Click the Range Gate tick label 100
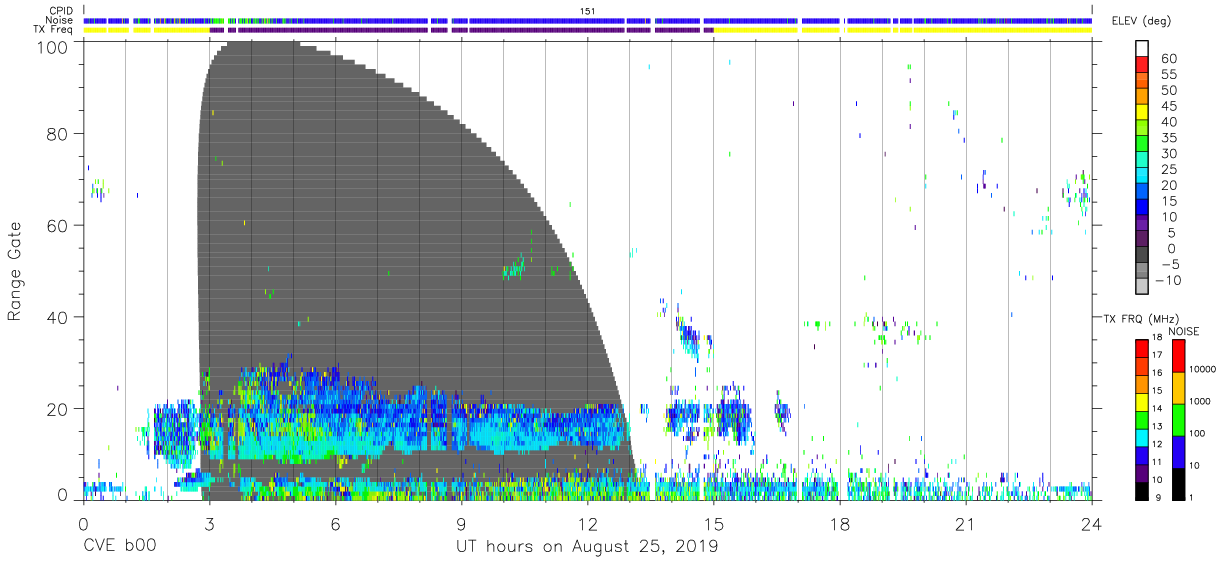This screenshot has width=1228, height=567. coord(54,46)
